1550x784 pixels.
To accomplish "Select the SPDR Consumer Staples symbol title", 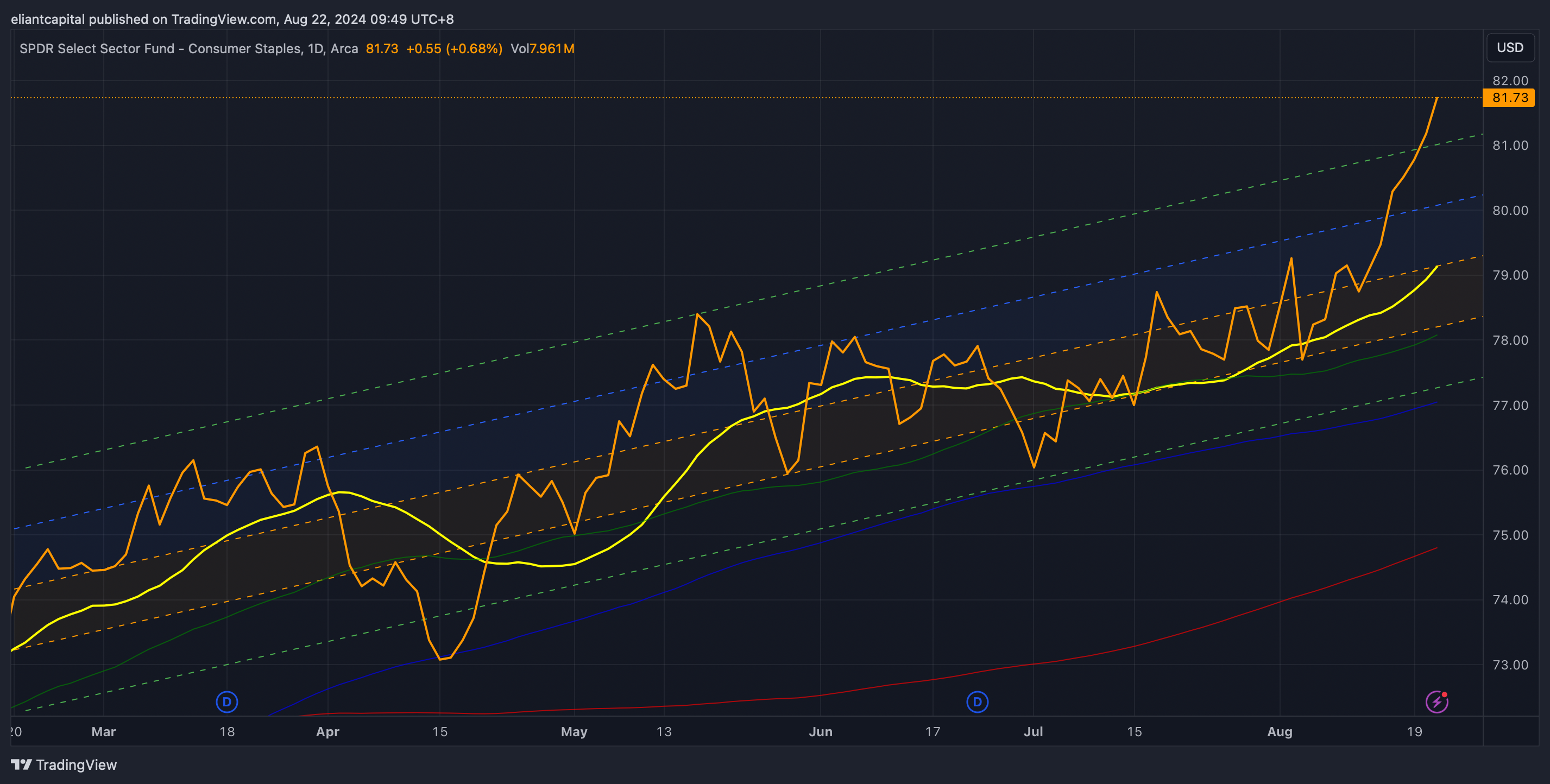I will coord(189,49).
